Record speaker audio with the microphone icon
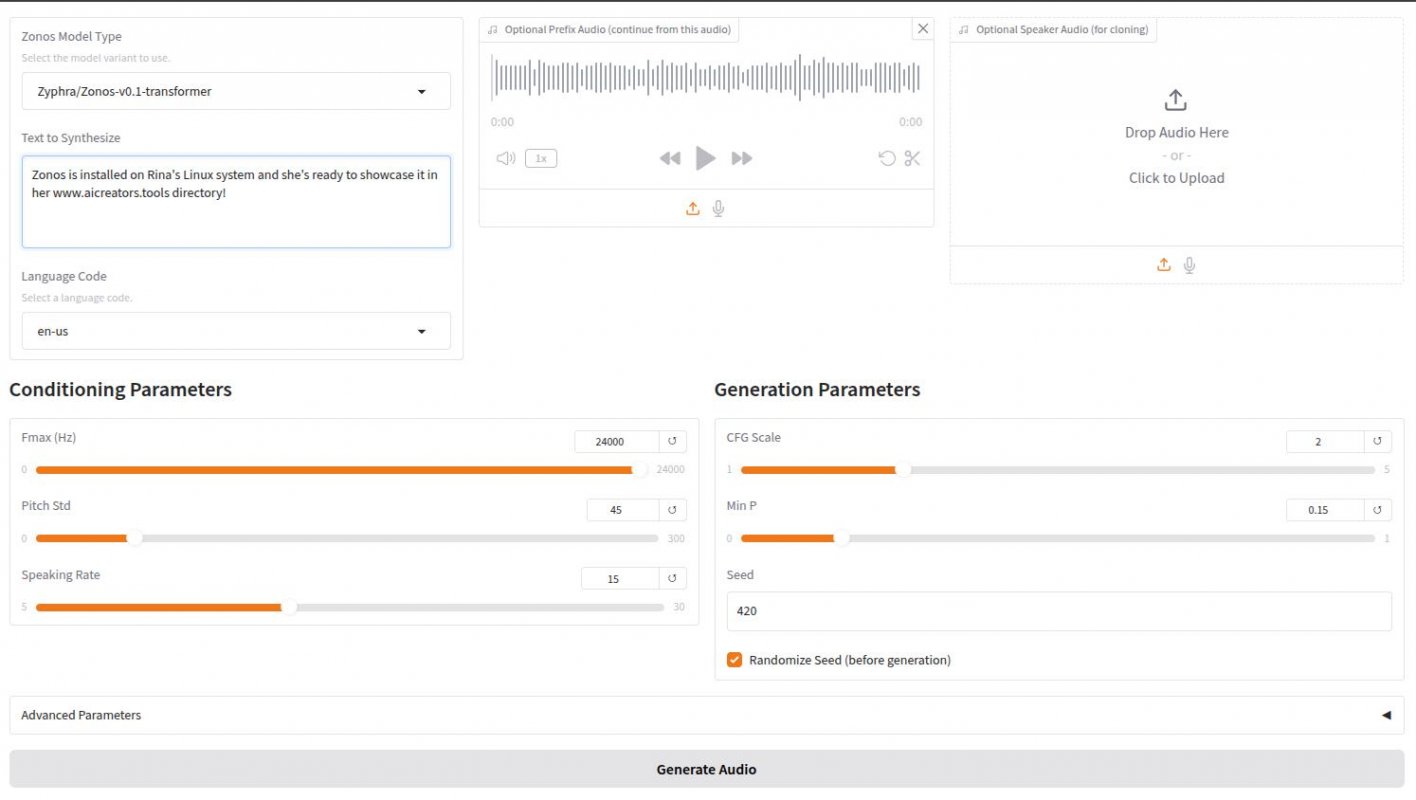The width and height of the screenshot is (1416, 800). (x=1189, y=264)
